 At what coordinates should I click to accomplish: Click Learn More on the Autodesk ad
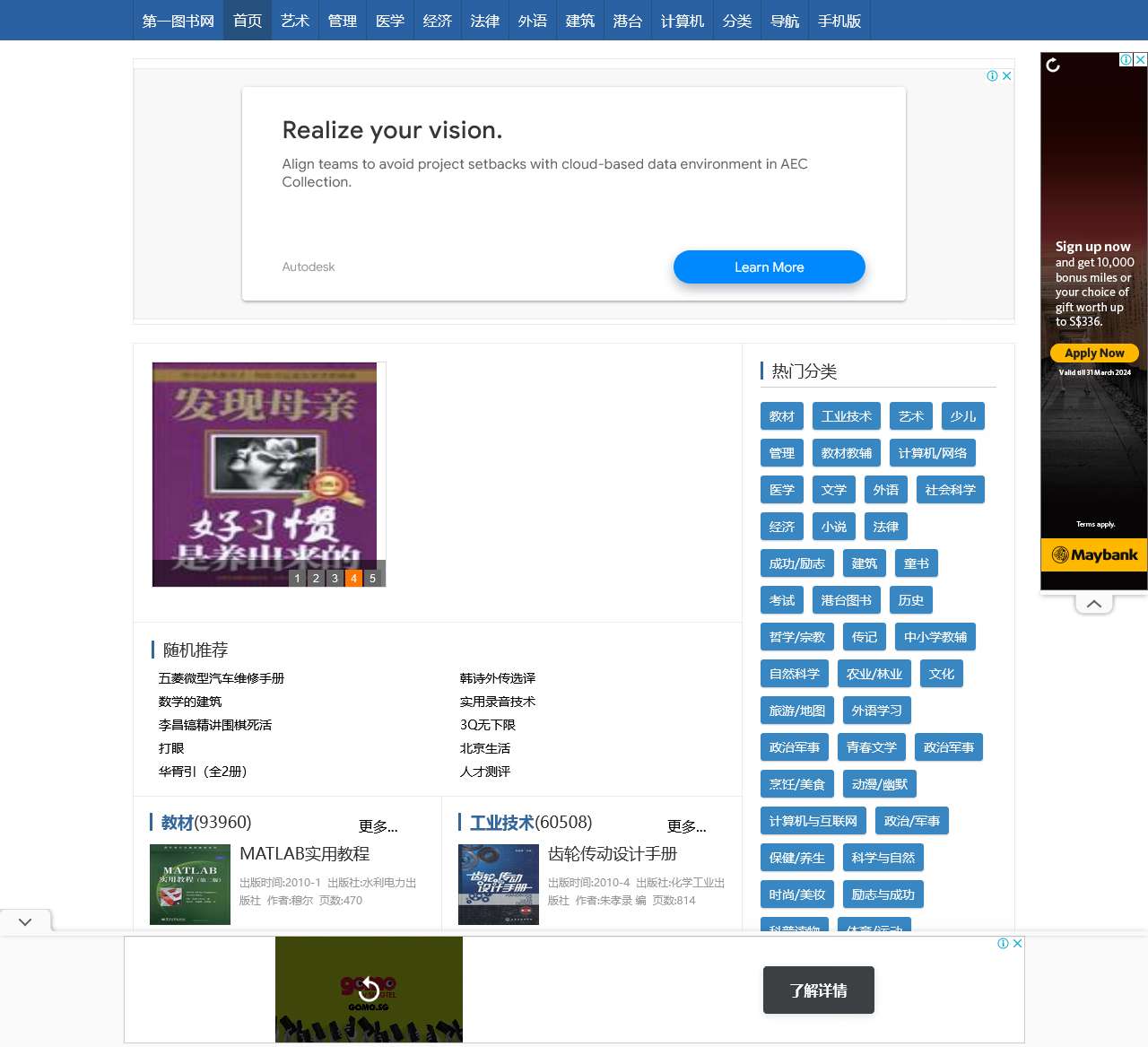point(769,266)
